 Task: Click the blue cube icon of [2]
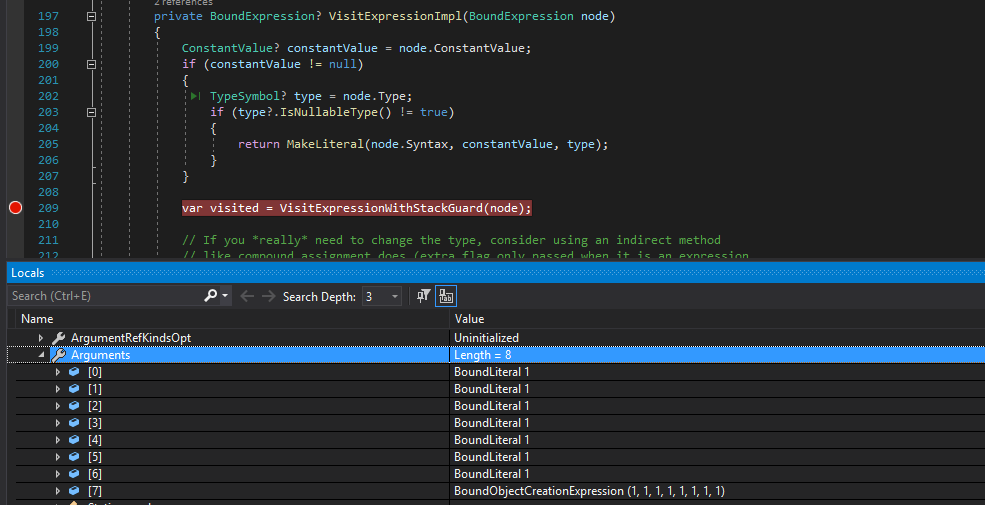[74, 406]
